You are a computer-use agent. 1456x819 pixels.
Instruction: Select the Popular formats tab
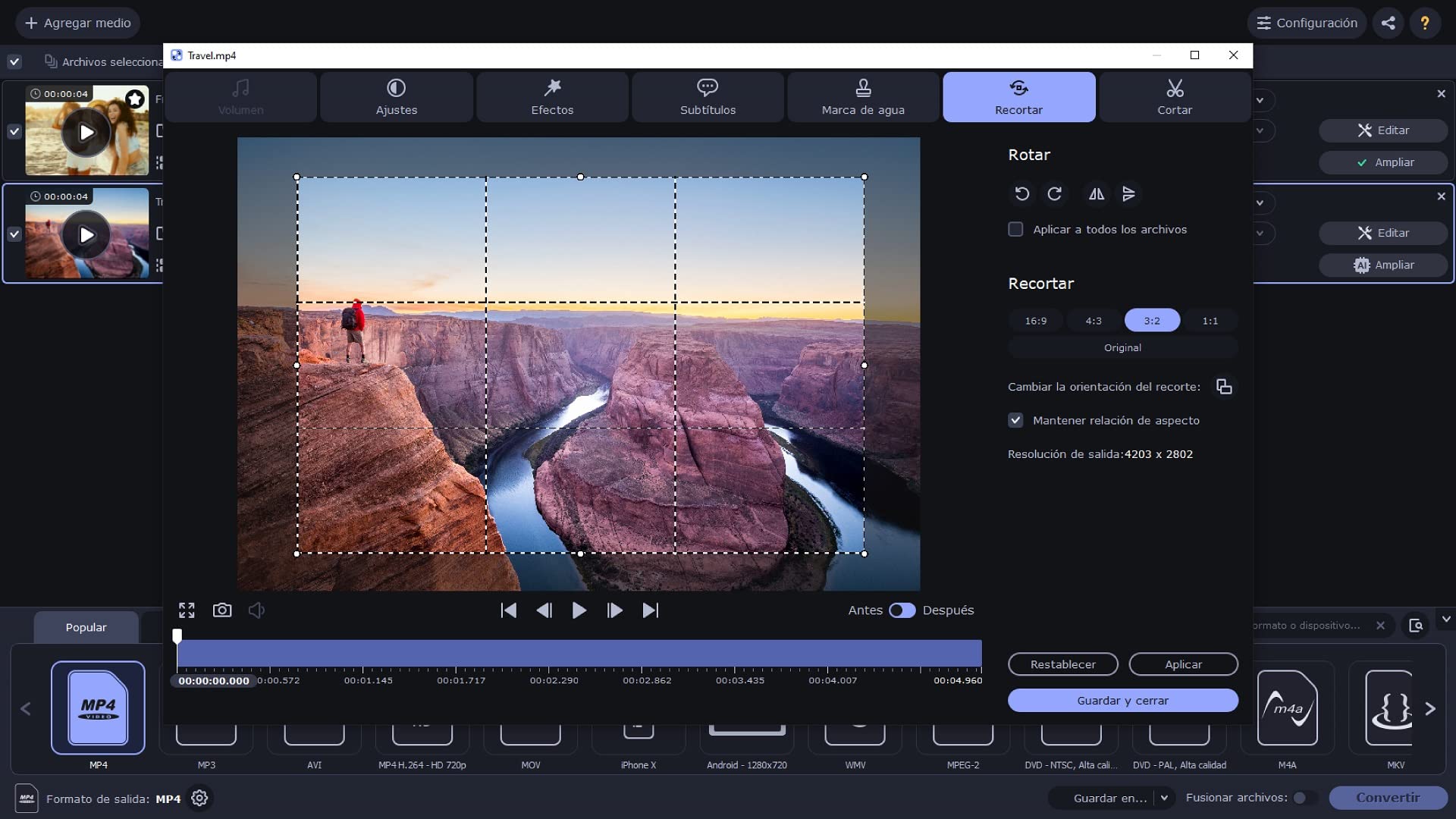point(86,627)
